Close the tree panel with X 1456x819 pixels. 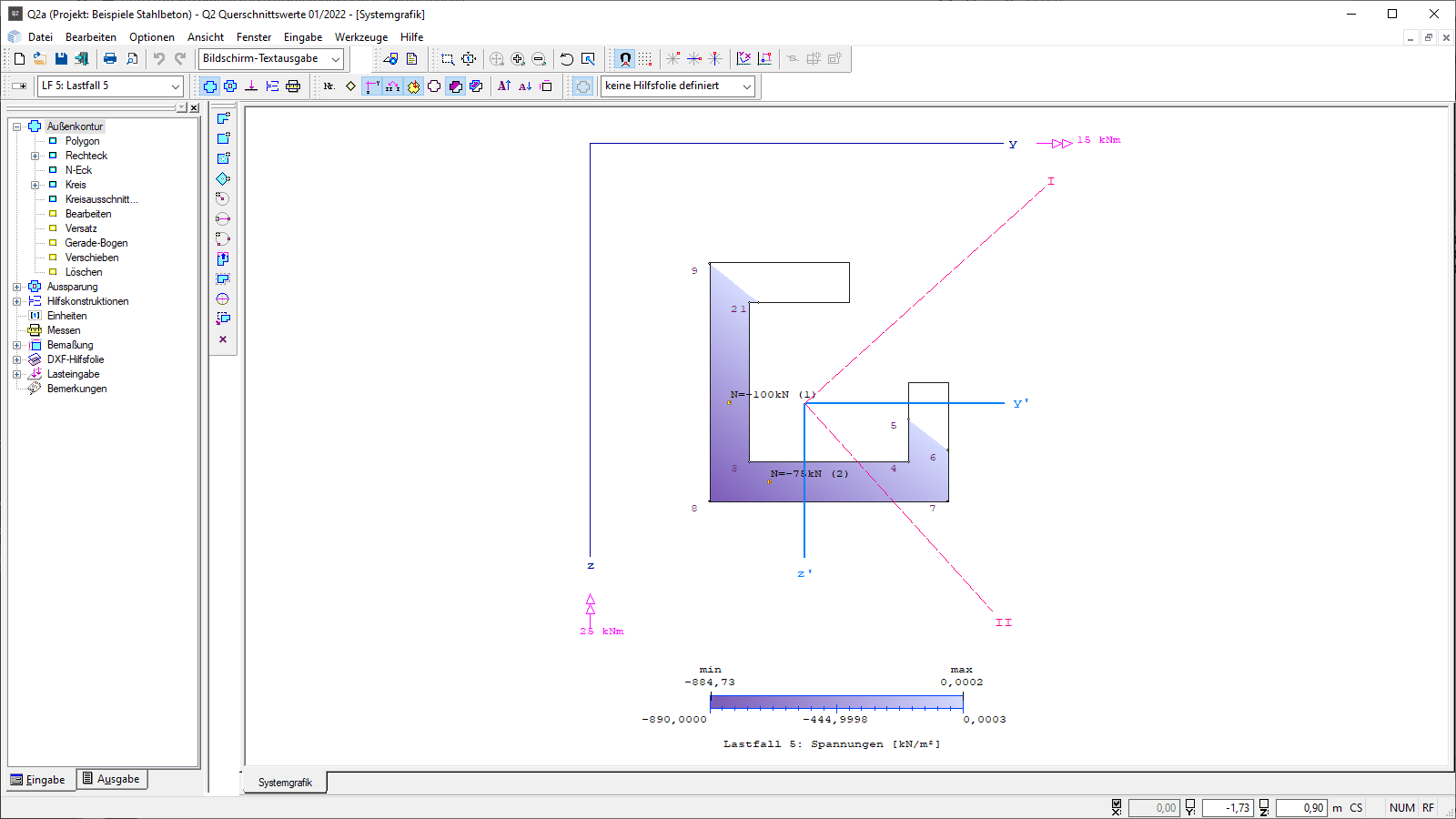194,107
